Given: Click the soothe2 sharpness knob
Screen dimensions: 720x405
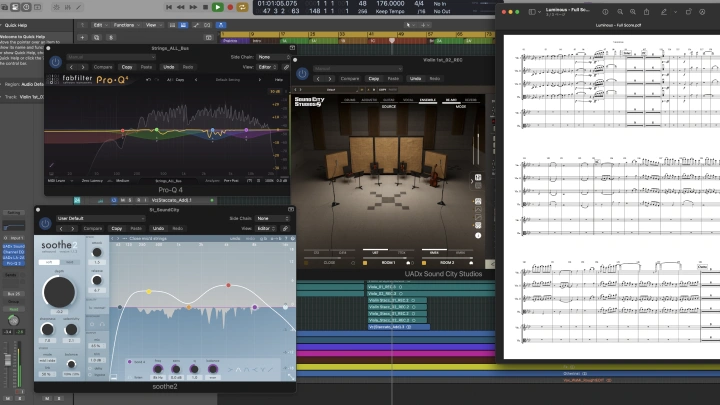Looking at the screenshot, I should click(47, 329).
